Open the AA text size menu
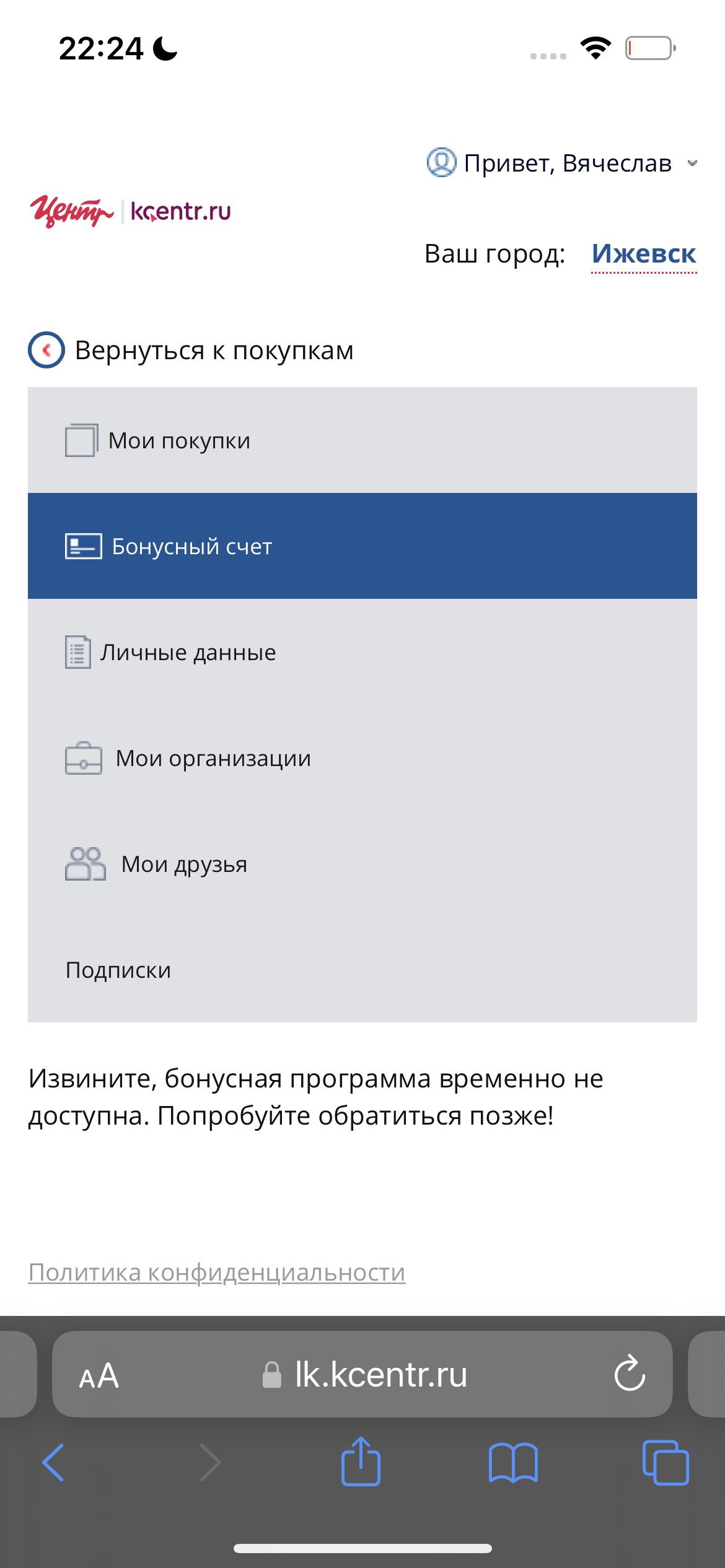This screenshot has height=1568, width=725. tap(99, 1376)
